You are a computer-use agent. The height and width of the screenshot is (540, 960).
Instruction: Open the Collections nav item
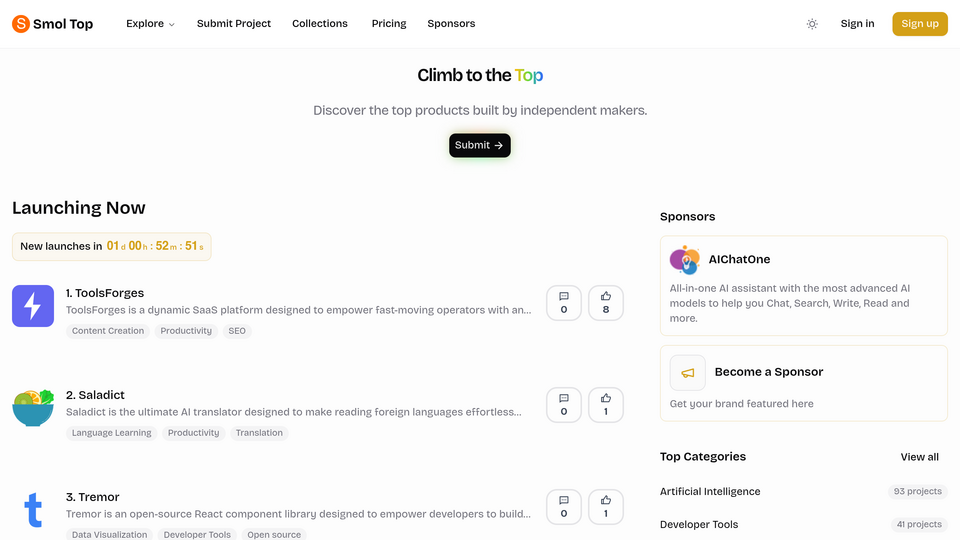[320, 24]
